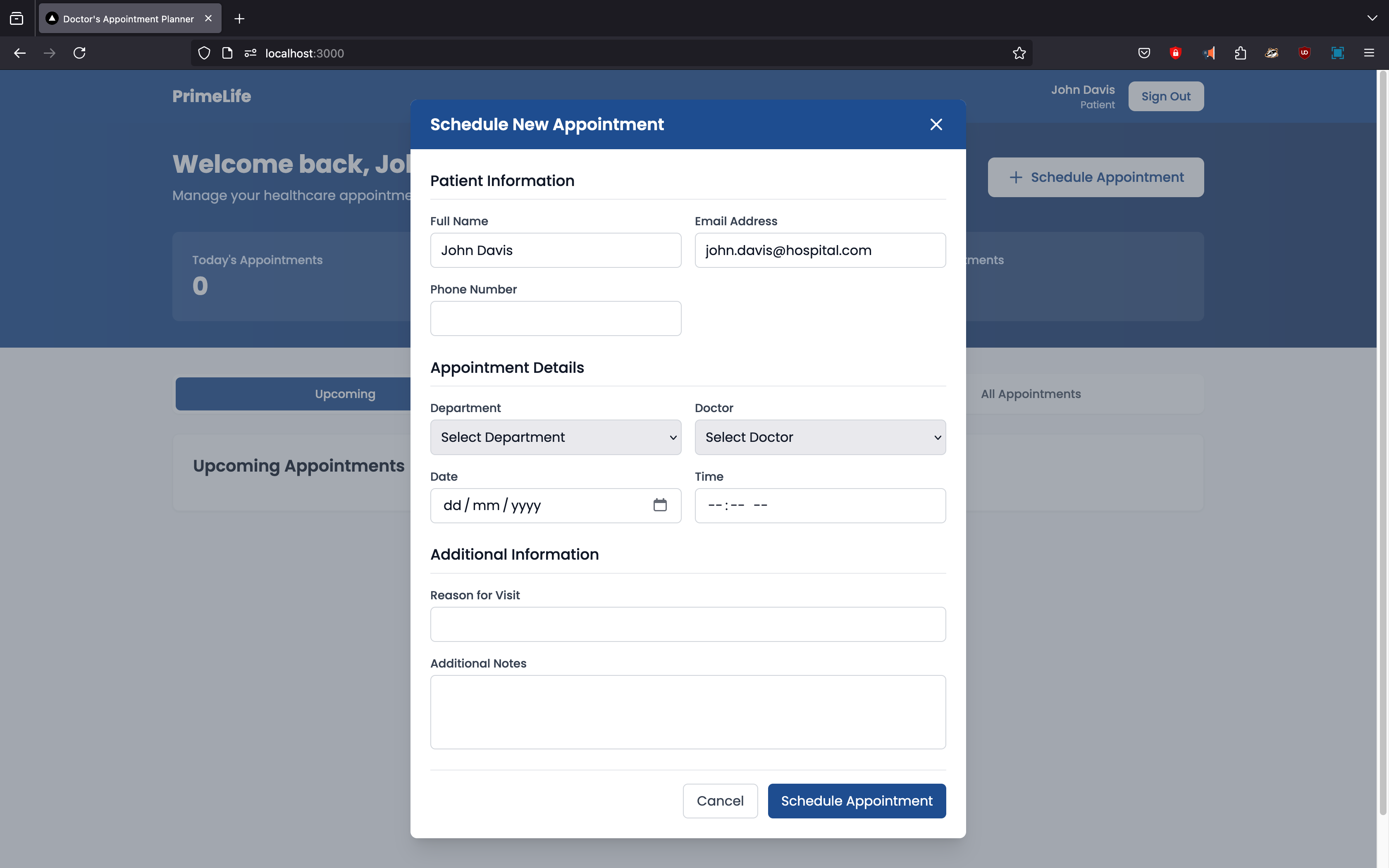This screenshot has height=868, width=1389.
Task: Click the Time input field
Action: (x=820, y=505)
